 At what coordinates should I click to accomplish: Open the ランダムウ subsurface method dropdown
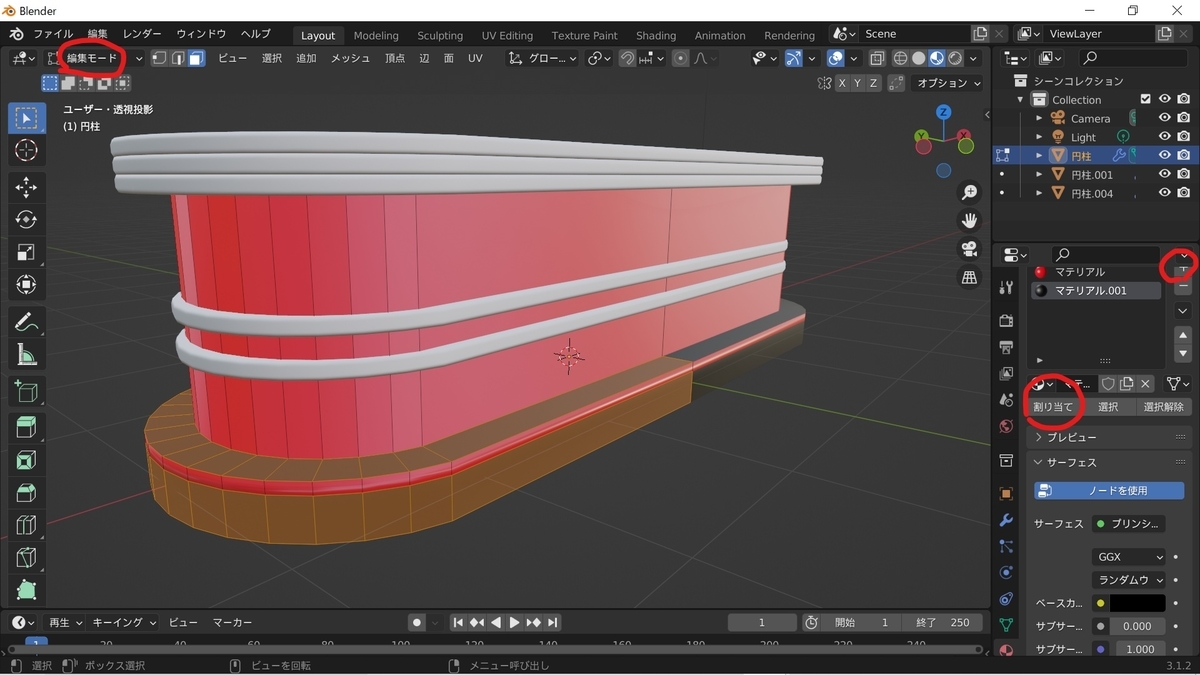click(x=1129, y=580)
